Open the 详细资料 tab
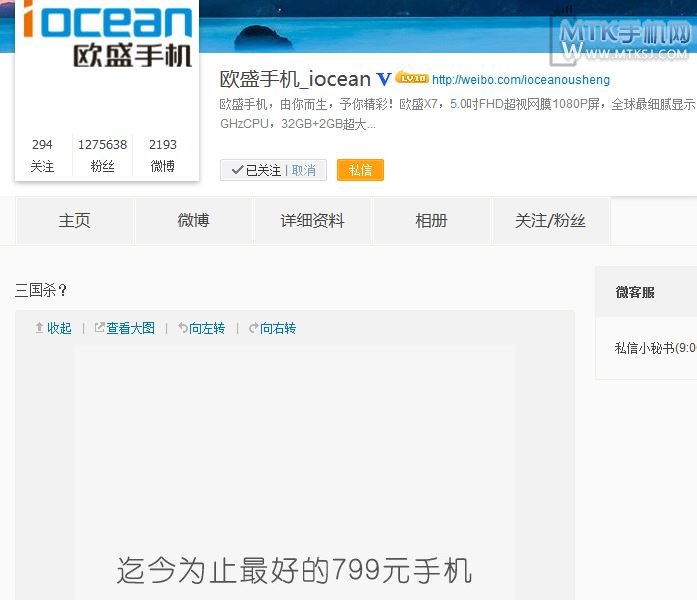The height and width of the screenshot is (600, 697). (312, 220)
